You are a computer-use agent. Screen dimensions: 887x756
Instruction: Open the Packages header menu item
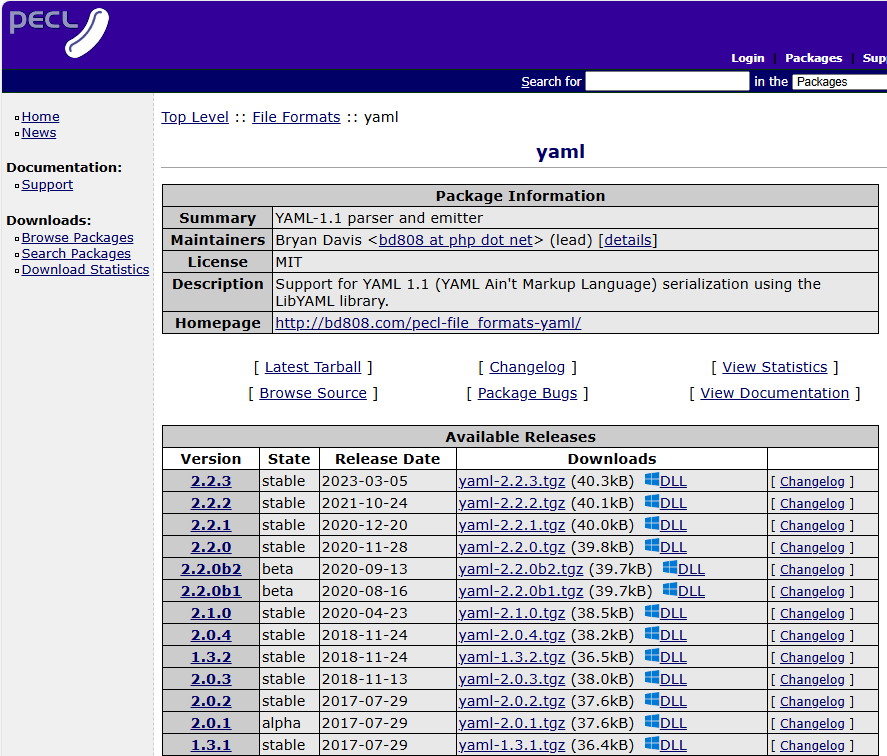click(813, 58)
